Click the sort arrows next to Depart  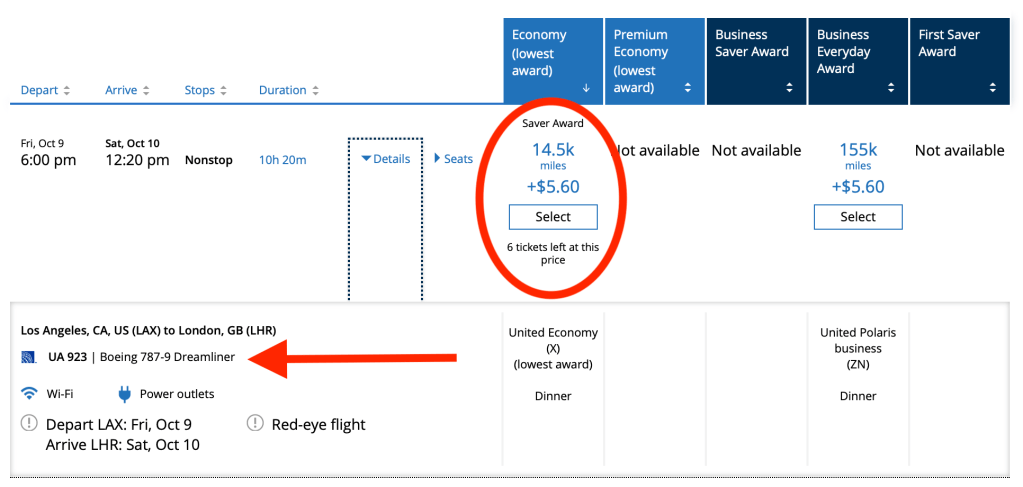click(67, 91)
